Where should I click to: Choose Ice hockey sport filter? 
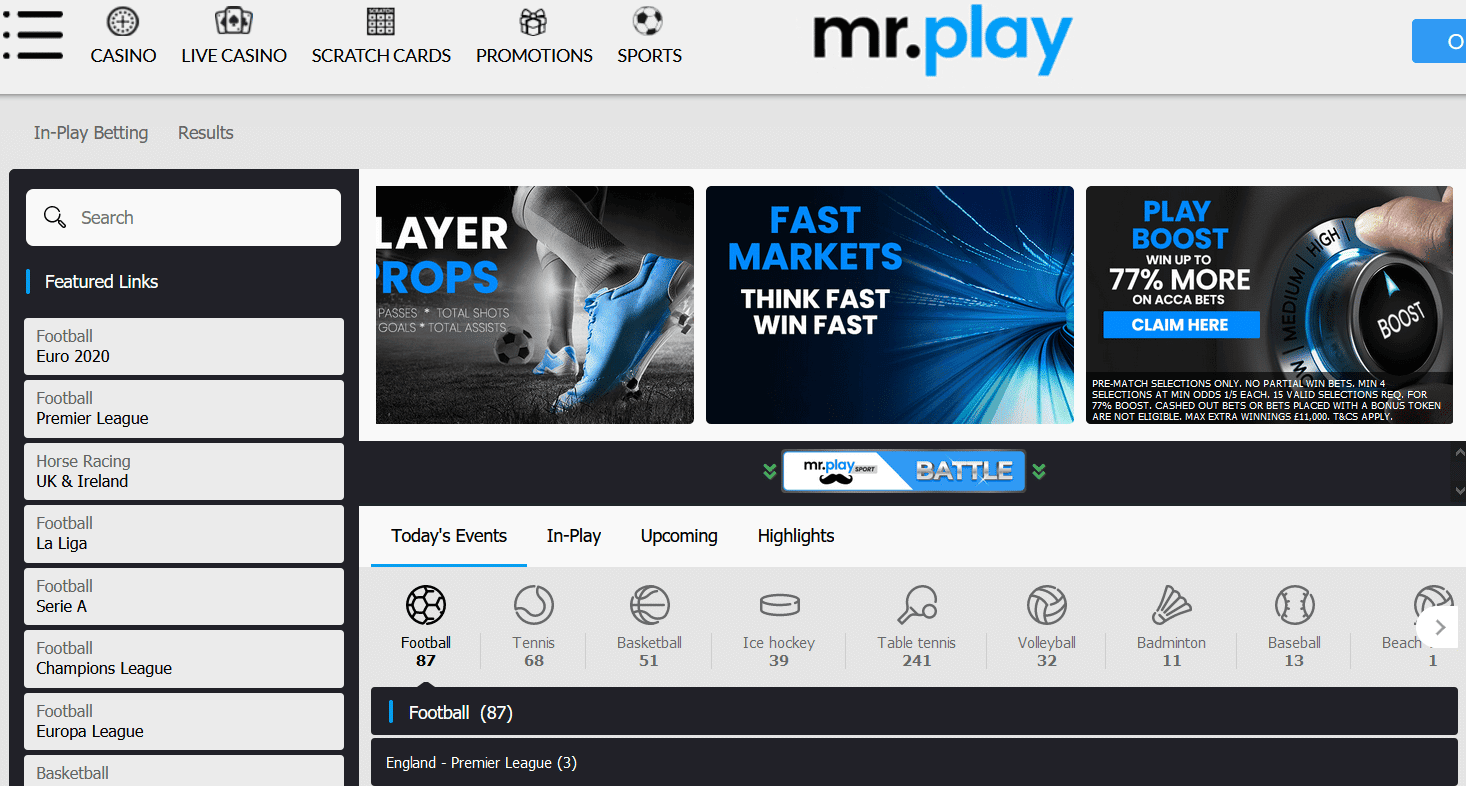pyautogui.click(x=779, y=606)
